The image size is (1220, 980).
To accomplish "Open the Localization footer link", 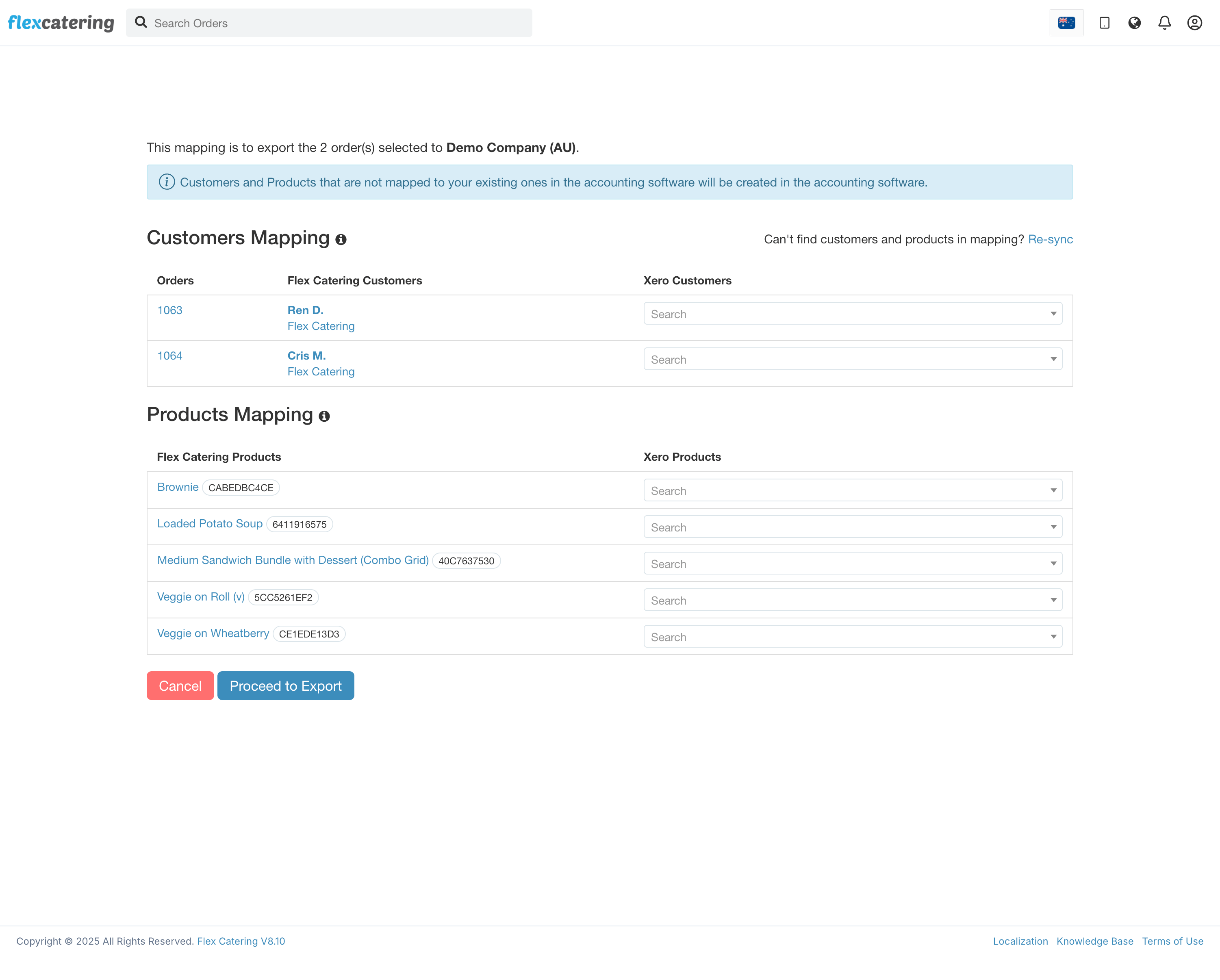I will [x=1020, y=941].
